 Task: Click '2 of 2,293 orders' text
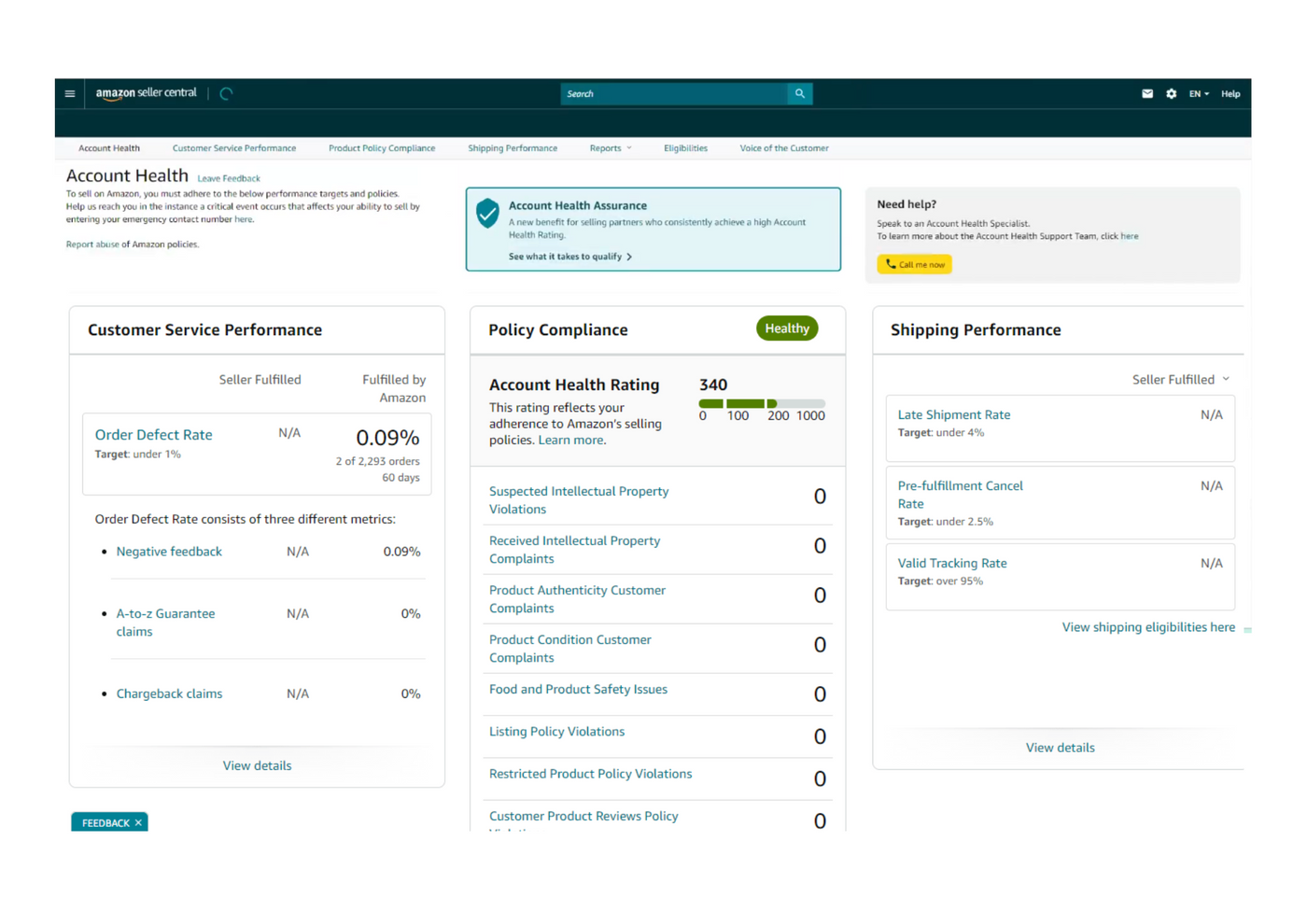click(x=377, y=461)
